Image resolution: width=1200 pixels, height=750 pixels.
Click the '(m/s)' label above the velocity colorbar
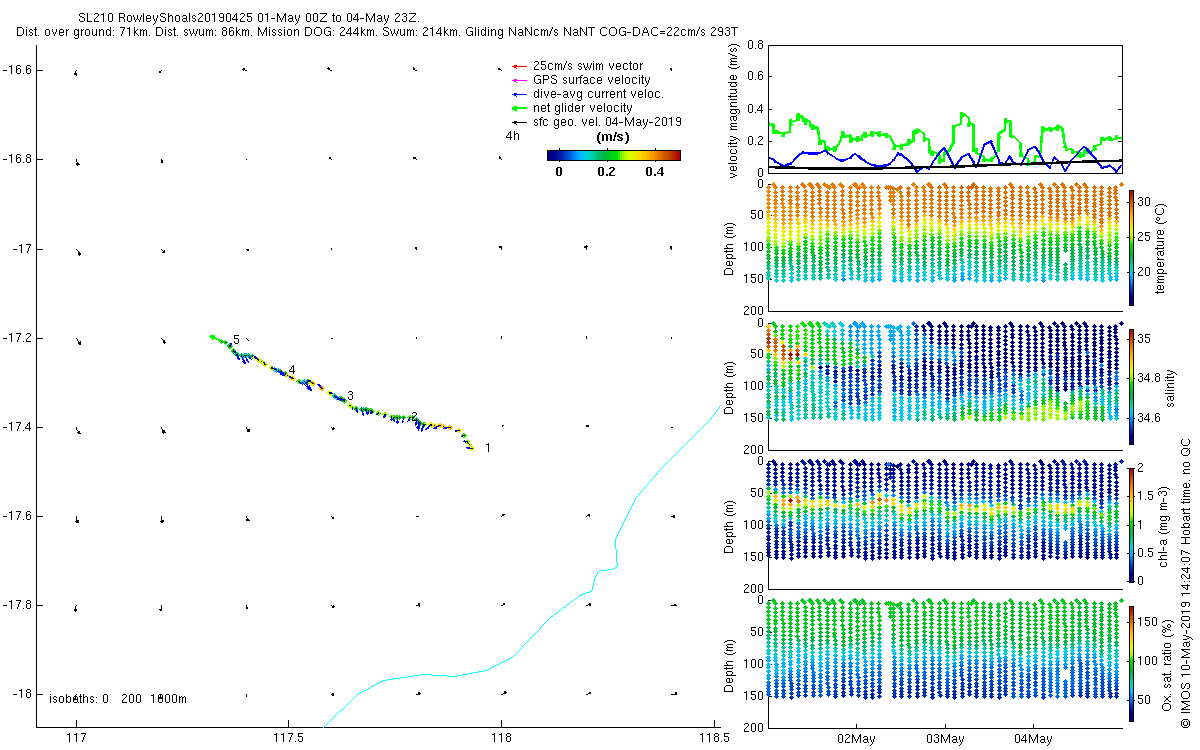612,137
